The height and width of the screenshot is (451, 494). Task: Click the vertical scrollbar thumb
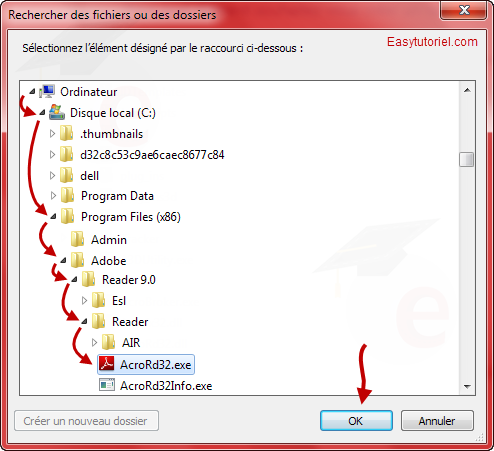click(x=467, y=159)
